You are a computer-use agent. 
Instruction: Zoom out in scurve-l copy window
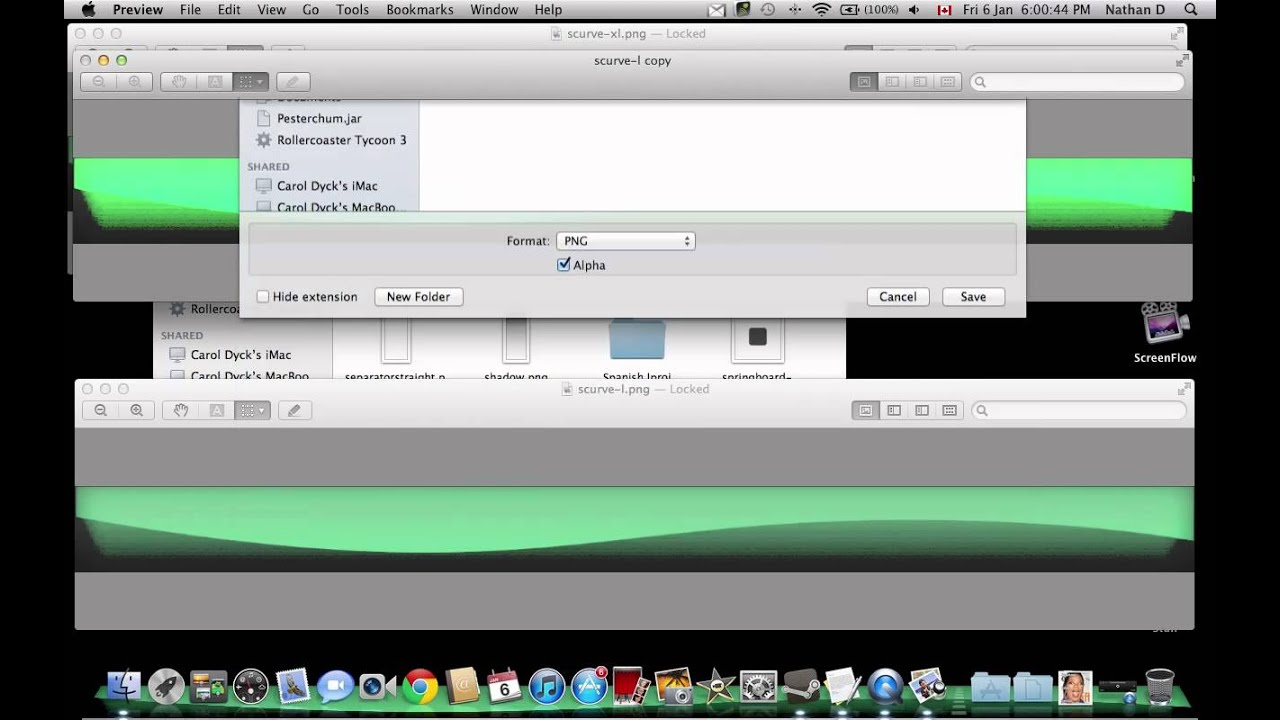pyautogui.click(x=99, y=82)
